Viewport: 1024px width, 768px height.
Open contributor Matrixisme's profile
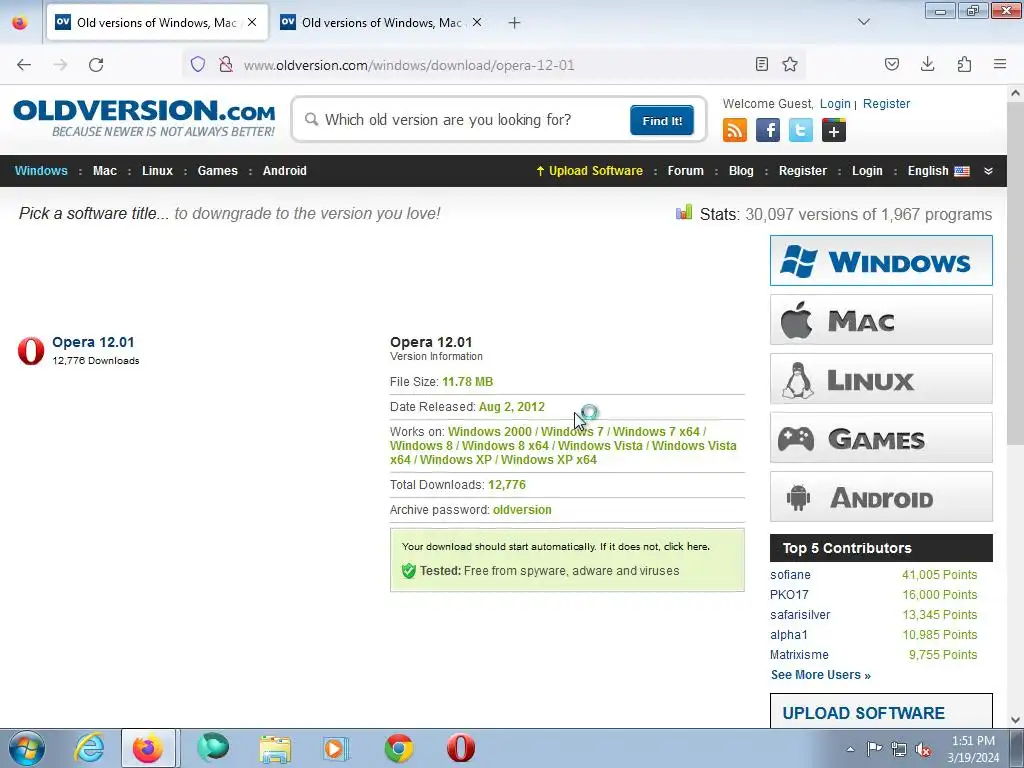click(x=799, y=654)
